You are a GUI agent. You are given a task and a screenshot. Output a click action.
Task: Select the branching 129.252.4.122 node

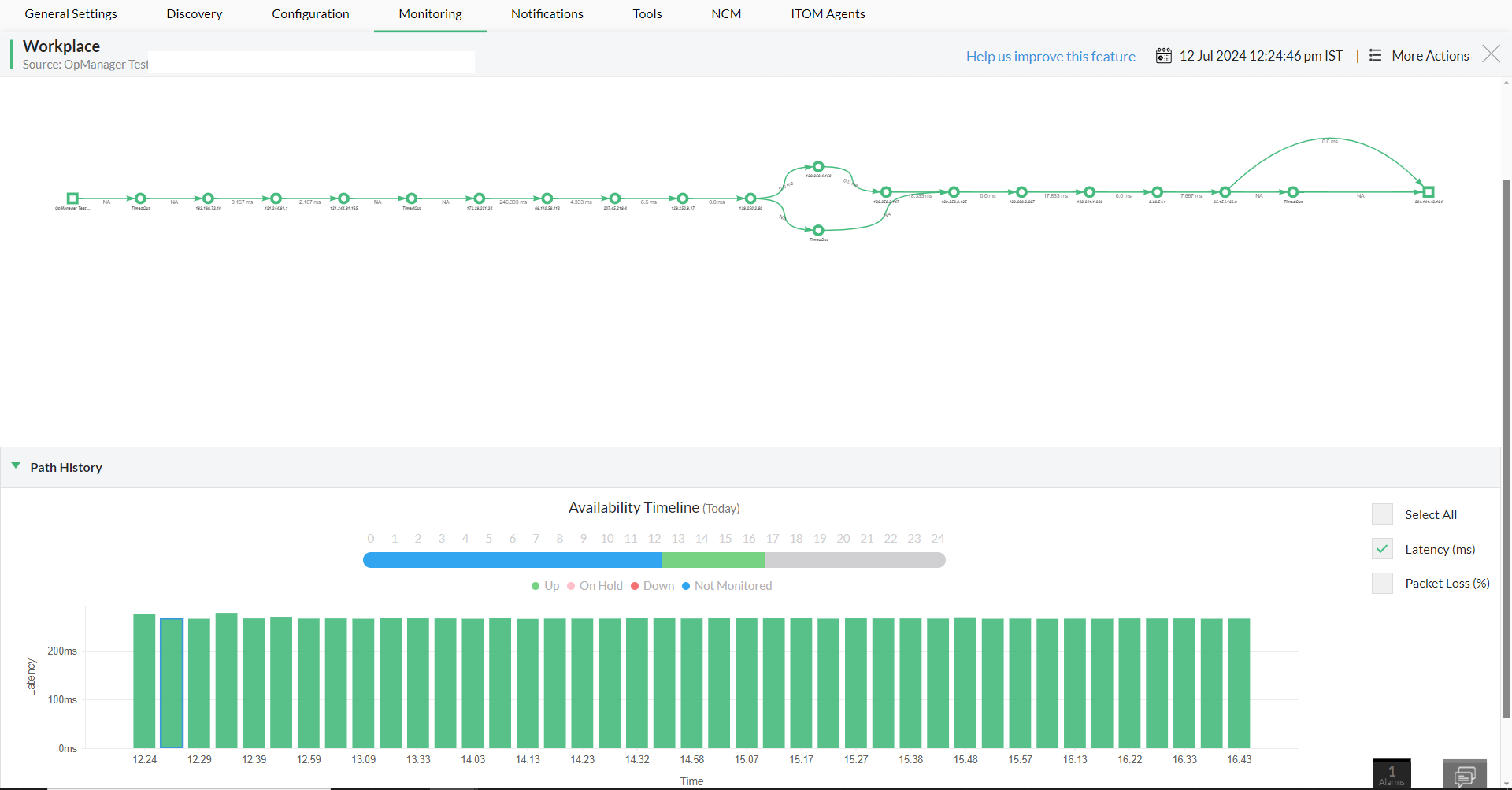817,166
